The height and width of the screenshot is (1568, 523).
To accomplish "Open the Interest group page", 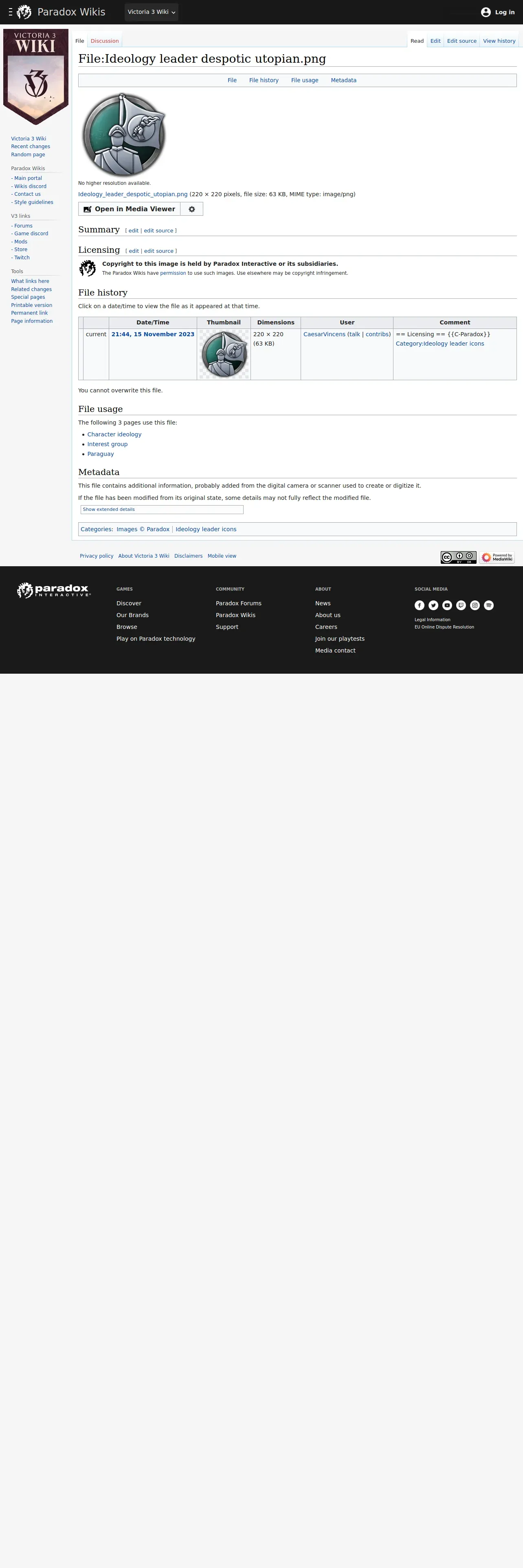I will 107,445.
